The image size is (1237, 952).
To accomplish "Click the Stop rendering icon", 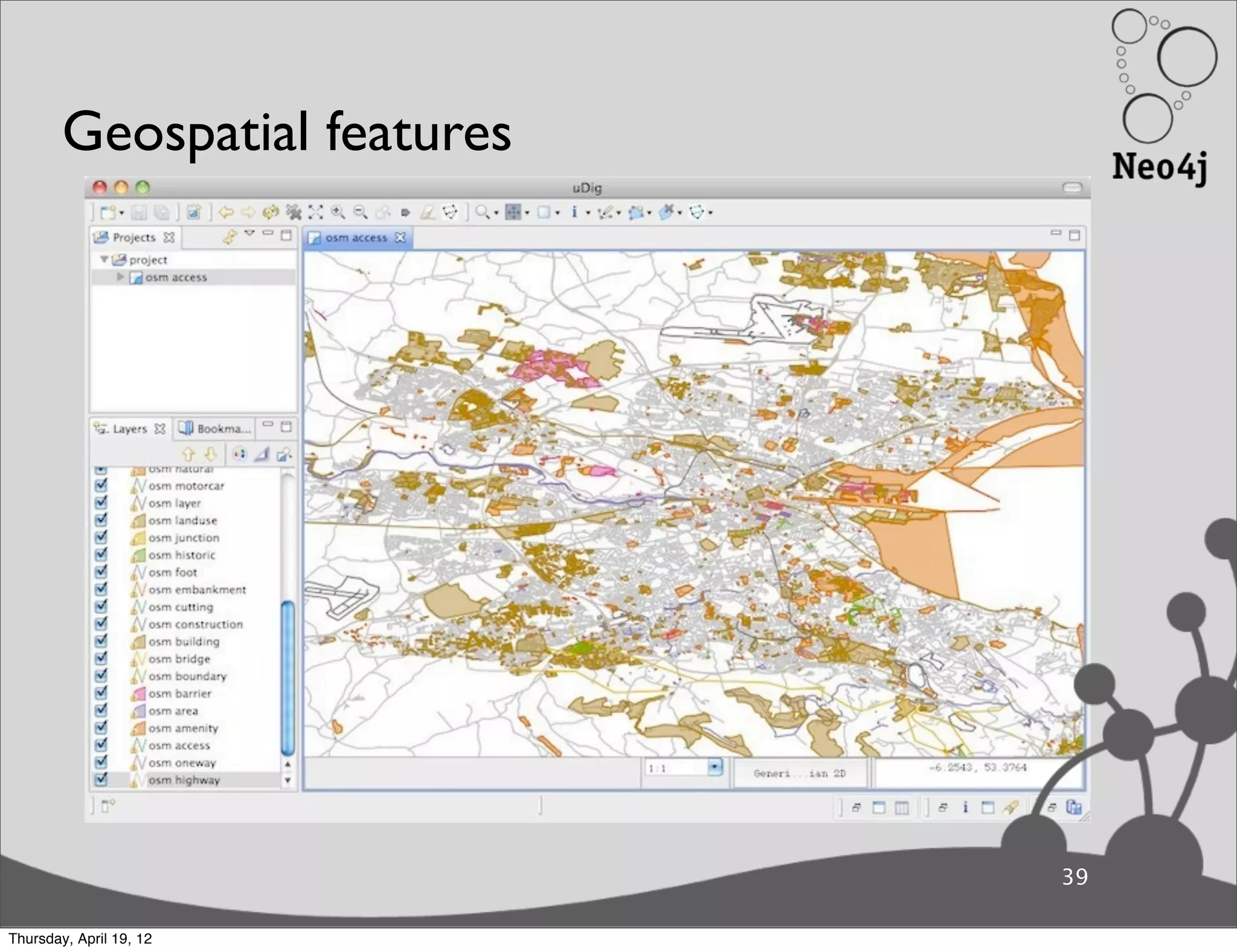I will (293, 212).
